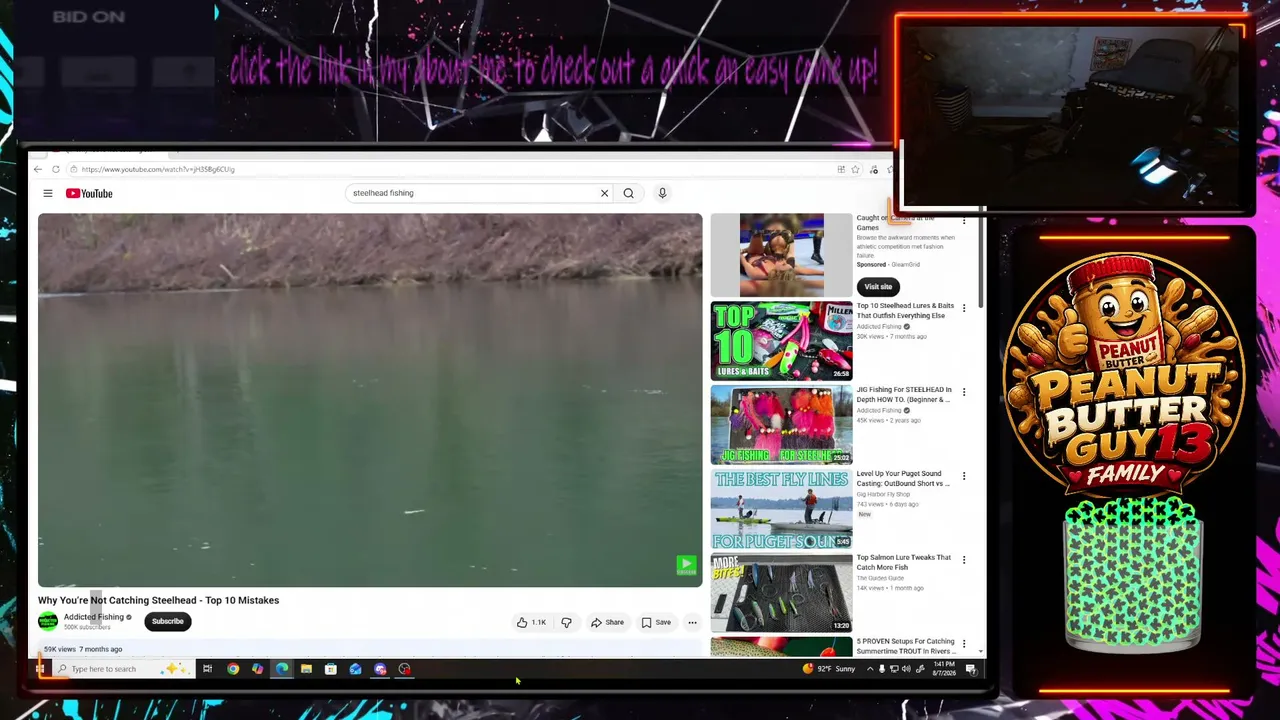Open options for JIG Fishing video
Viewport: 1280px width, 720px height.
964,392
